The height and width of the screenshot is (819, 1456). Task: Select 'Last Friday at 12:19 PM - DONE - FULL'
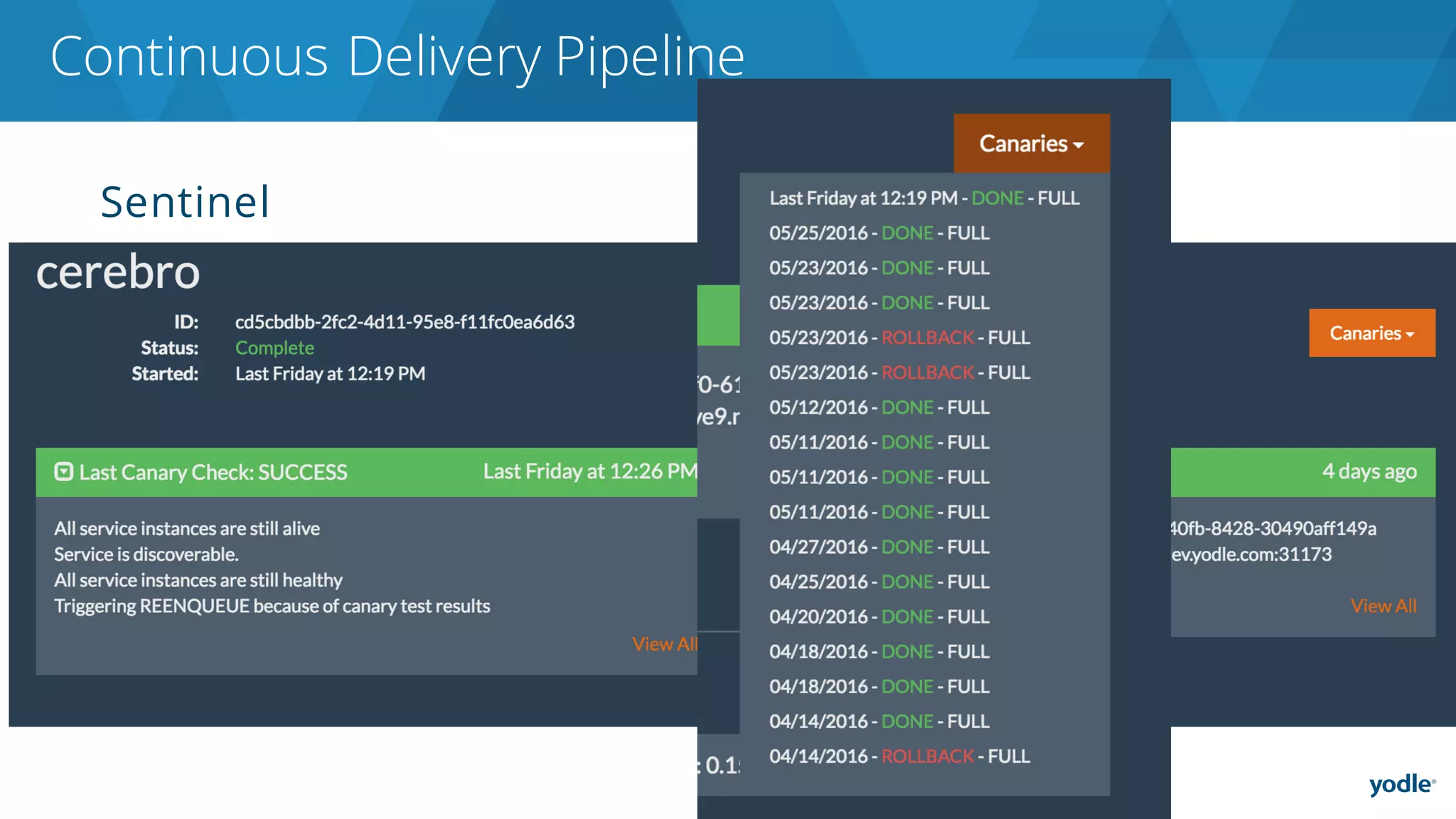[x=924, y=198]
